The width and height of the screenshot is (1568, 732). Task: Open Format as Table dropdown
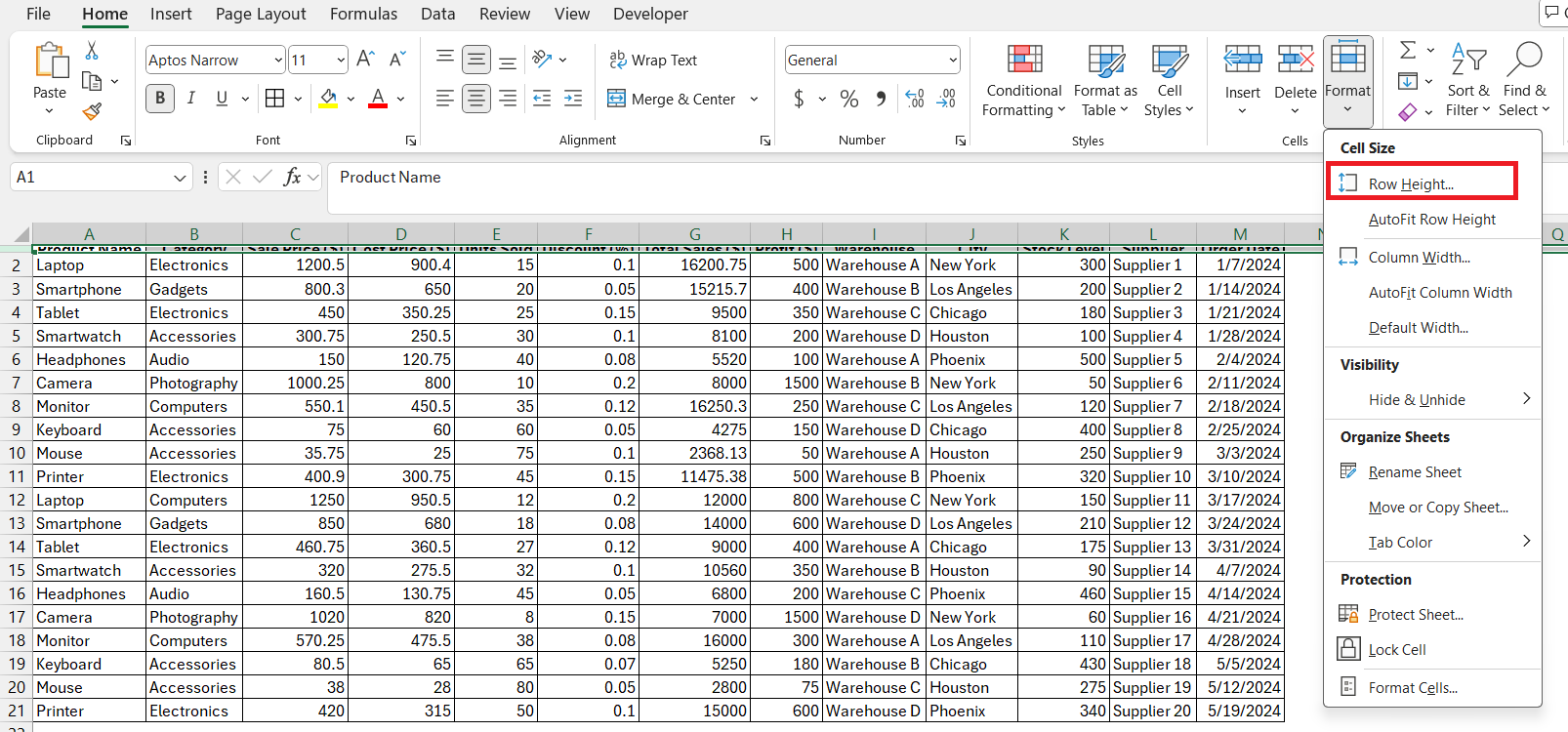[1105, 80]
